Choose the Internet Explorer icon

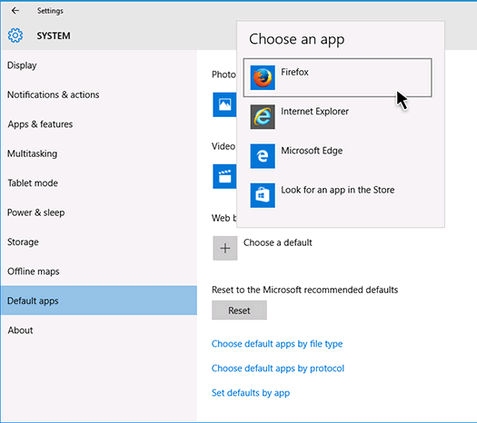pos(263,117)
